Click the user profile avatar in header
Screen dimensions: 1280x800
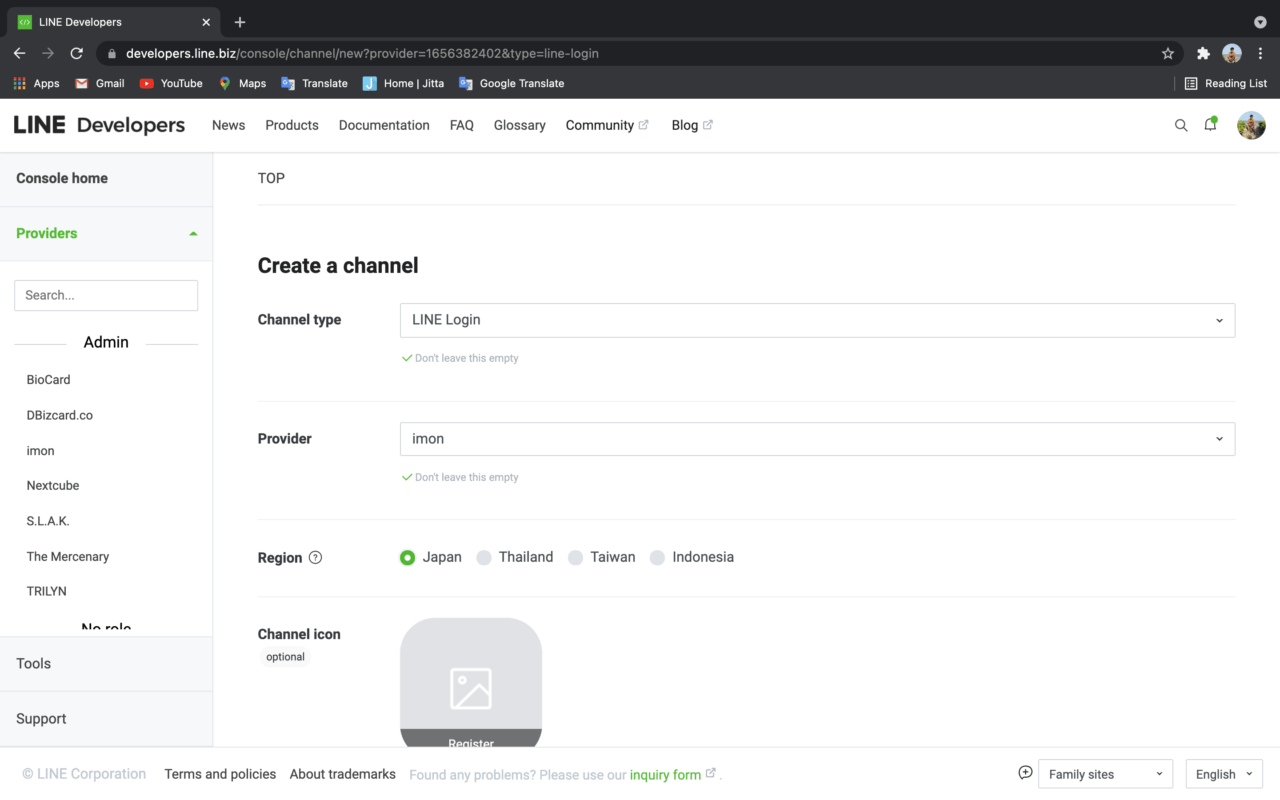[x=1251, y=125]
